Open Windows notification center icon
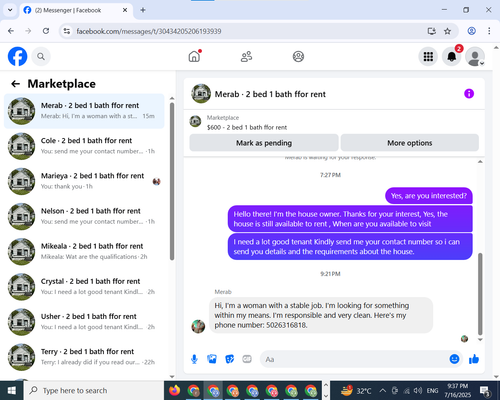This screenshot has width=500, height=400. [x=485, y=390]
